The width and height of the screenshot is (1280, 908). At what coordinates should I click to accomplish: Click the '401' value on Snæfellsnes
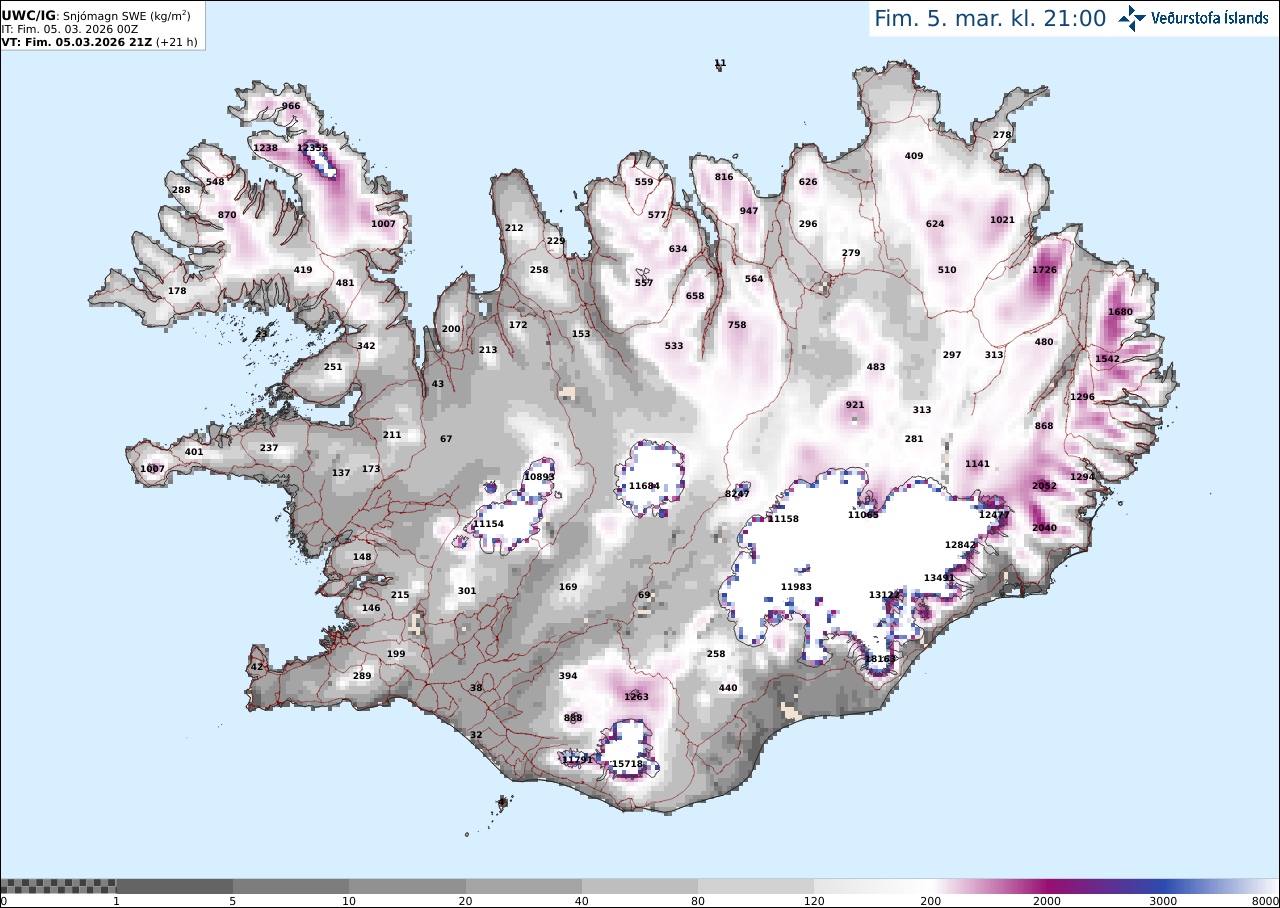[194, 452]
